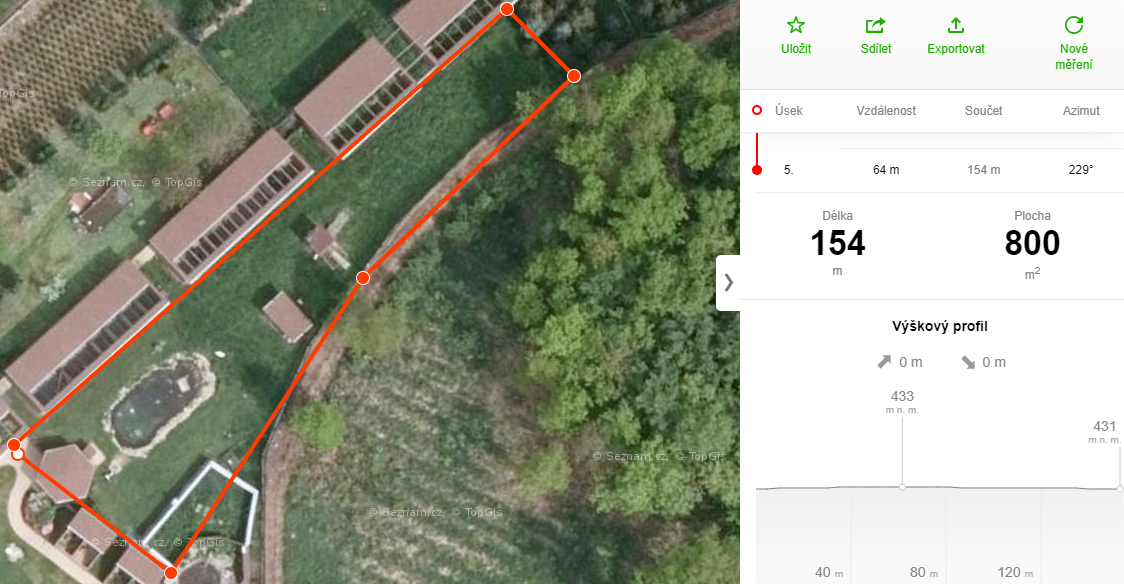Click the descent arrow icon in the elevation profile
The image size is (1124, 584).
(968, 363)
